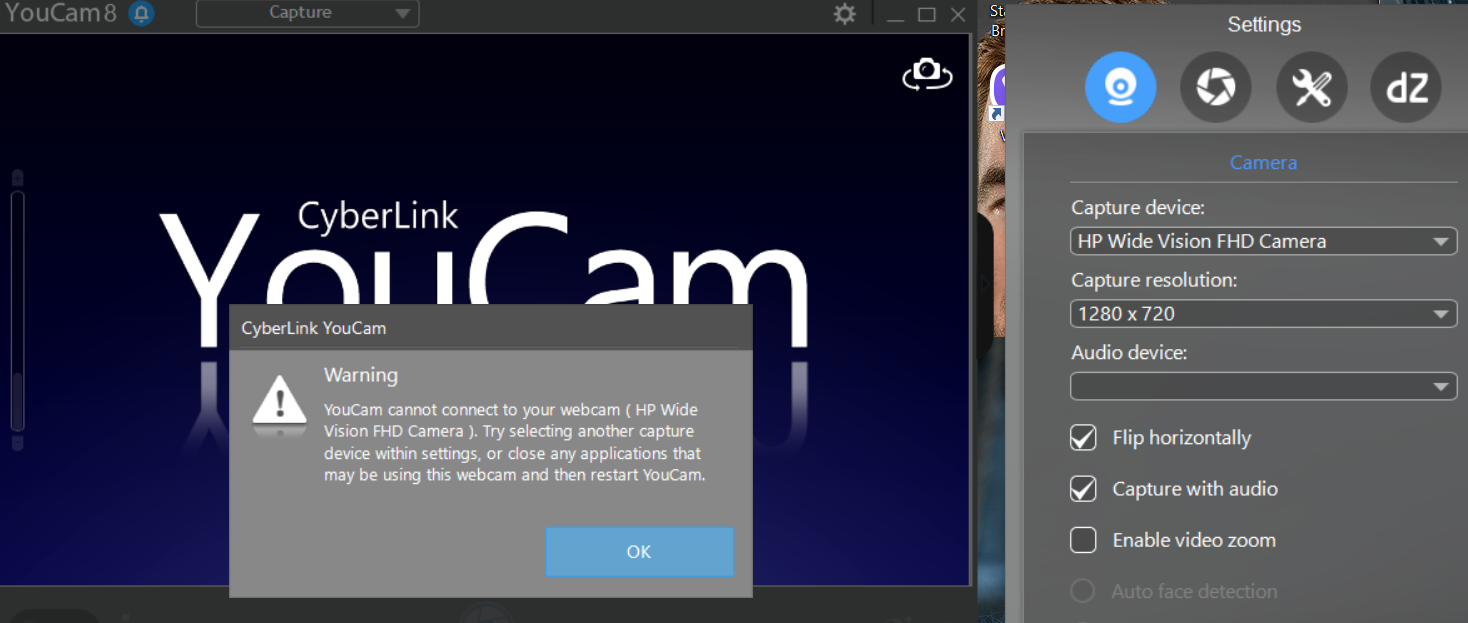1468x623 pixels.
Task: Expand the empty Audio device dropdown
Action: [x=1264, y=386]
